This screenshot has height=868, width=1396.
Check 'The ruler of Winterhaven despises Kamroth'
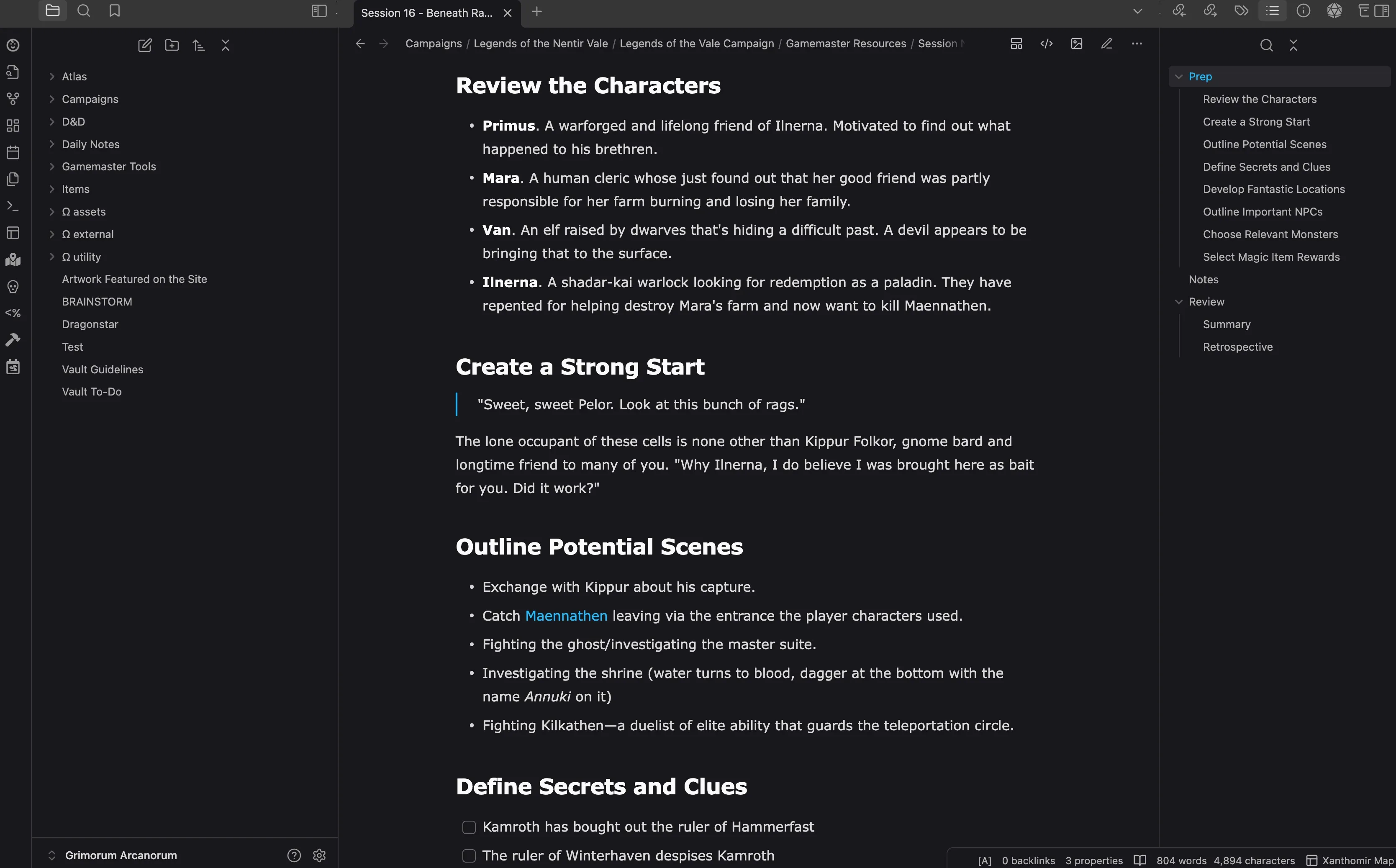[x=469, y=855]
